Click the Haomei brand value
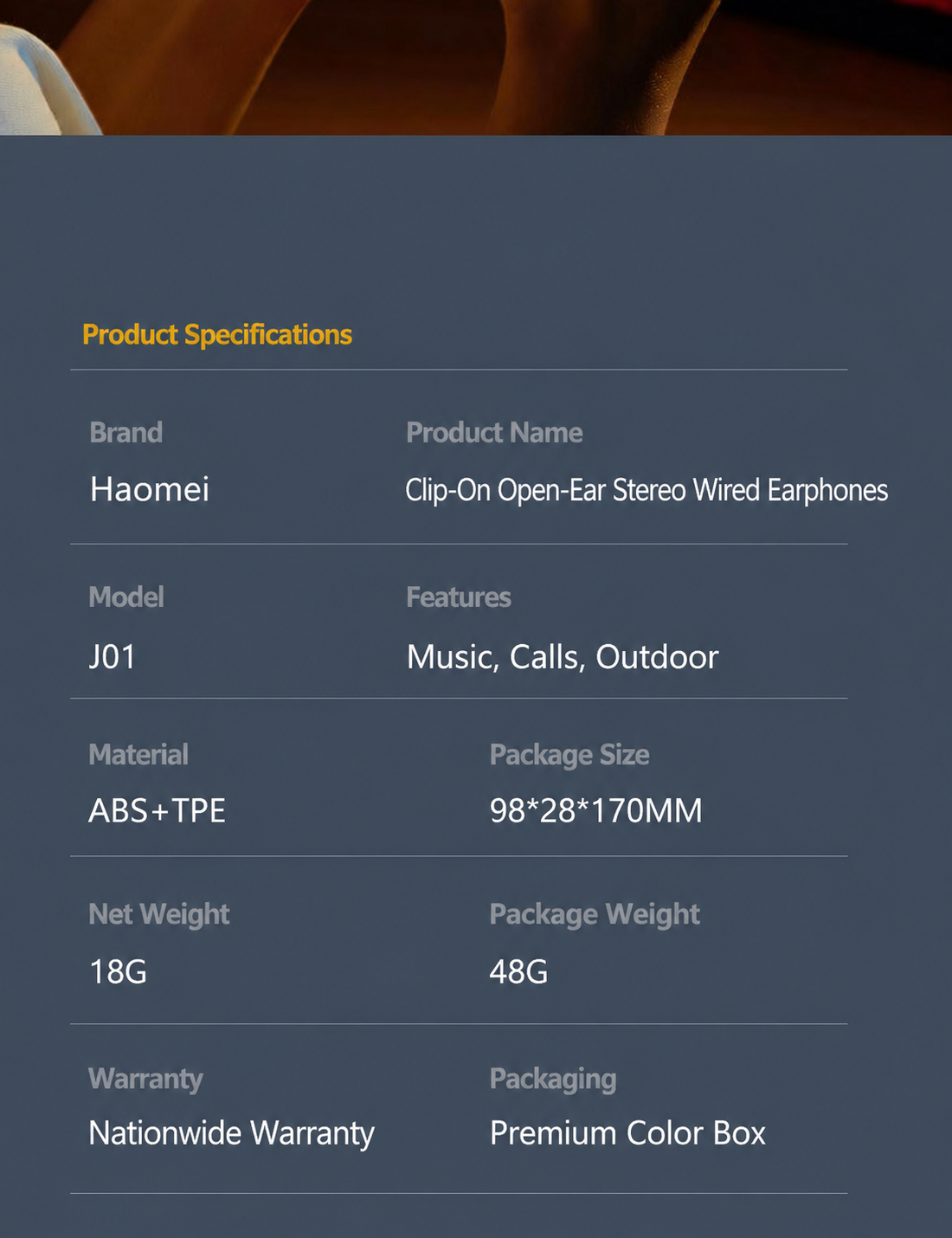This screenshot has width=952, height=1238. tap(150, 489)
